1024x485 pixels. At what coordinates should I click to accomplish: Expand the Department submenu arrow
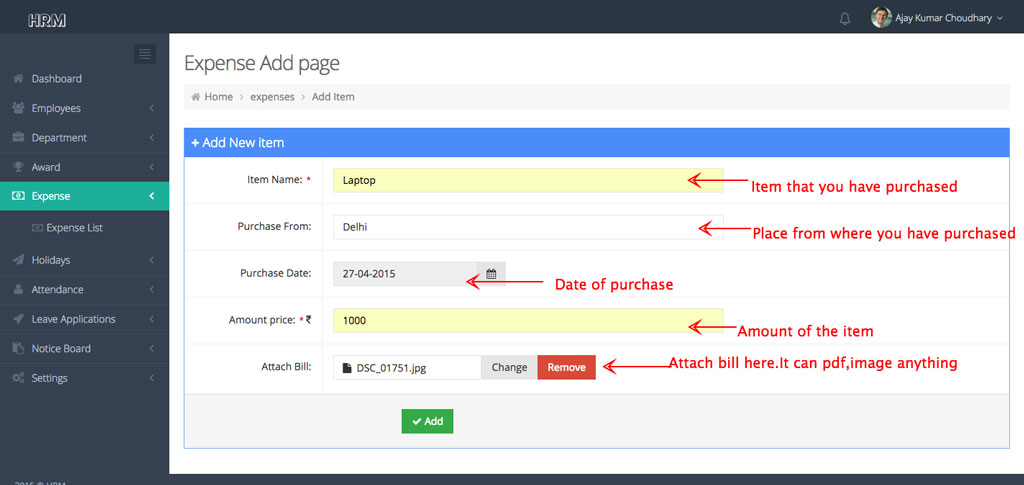point(151,138)
